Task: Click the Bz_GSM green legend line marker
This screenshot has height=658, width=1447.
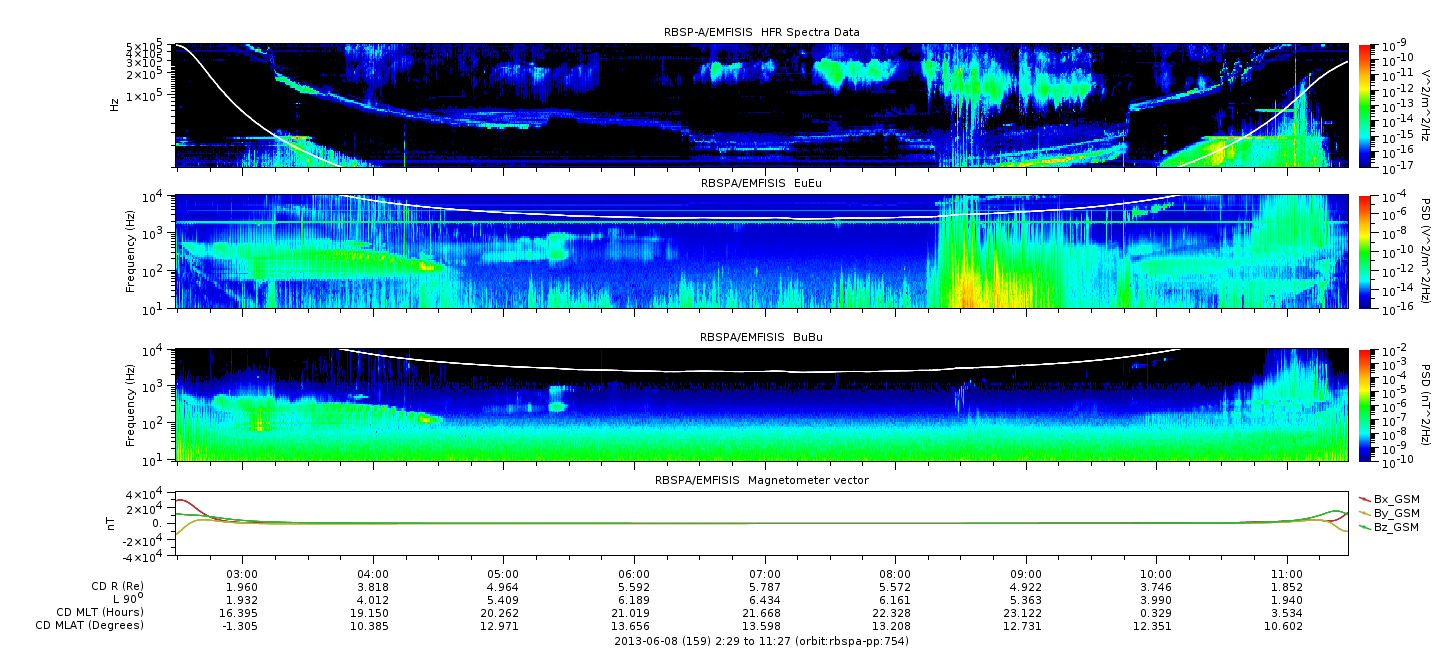Action: tap(1363, 527)
